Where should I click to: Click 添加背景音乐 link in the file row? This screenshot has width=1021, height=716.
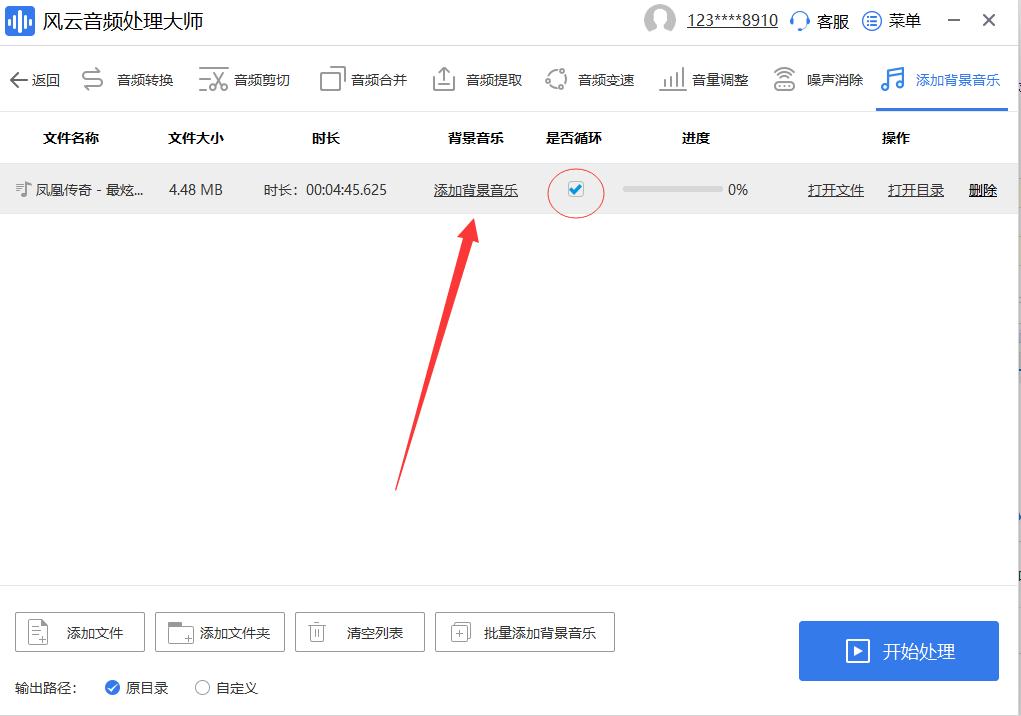[476, 190]
